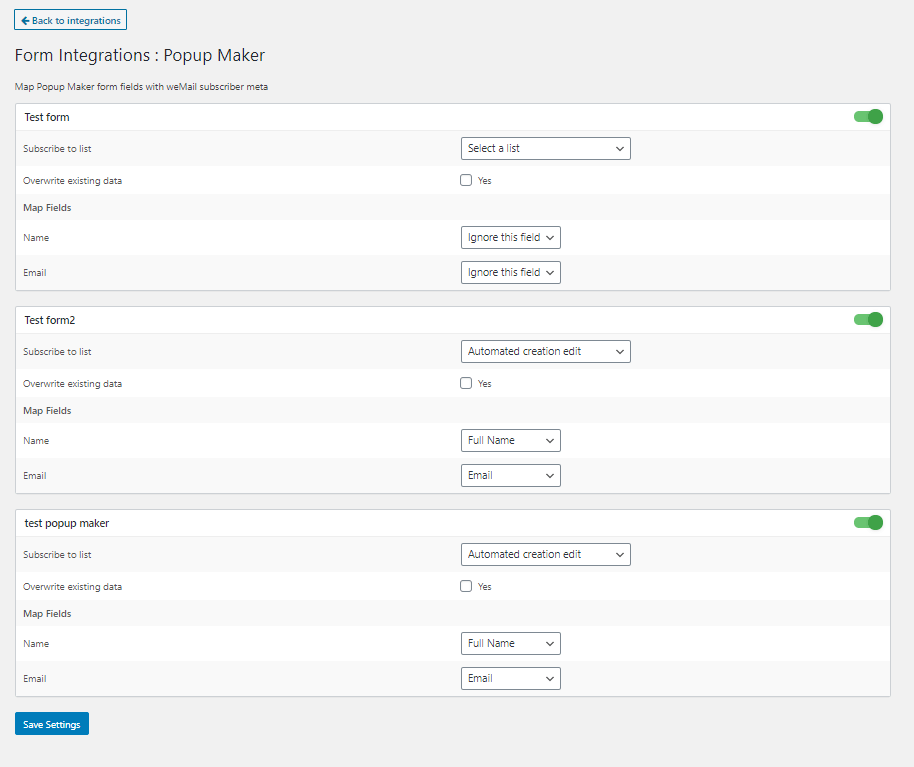This screenshot has width=914, height=767.
Task: Click 'Subscribe to list' label in Test form
Action: click(x=57, y=149)
